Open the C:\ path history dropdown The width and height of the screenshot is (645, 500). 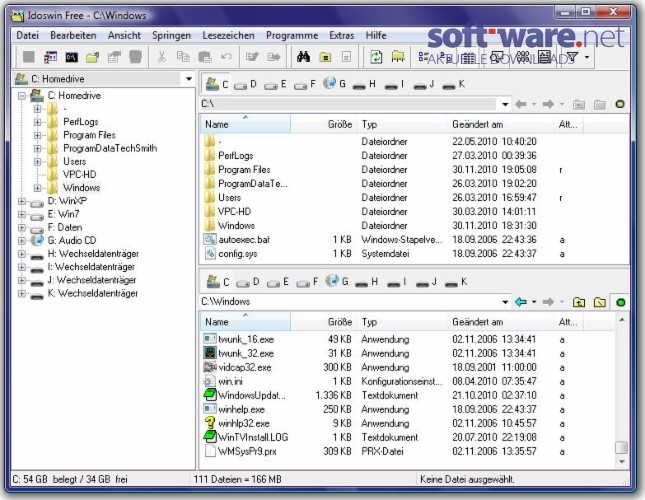coord(505,104)
